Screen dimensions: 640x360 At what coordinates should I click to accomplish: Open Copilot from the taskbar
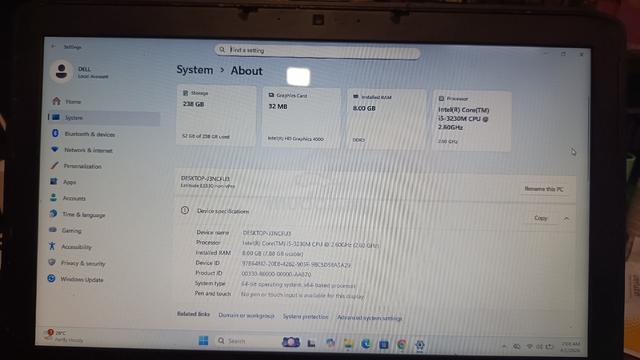pos(330,344)
